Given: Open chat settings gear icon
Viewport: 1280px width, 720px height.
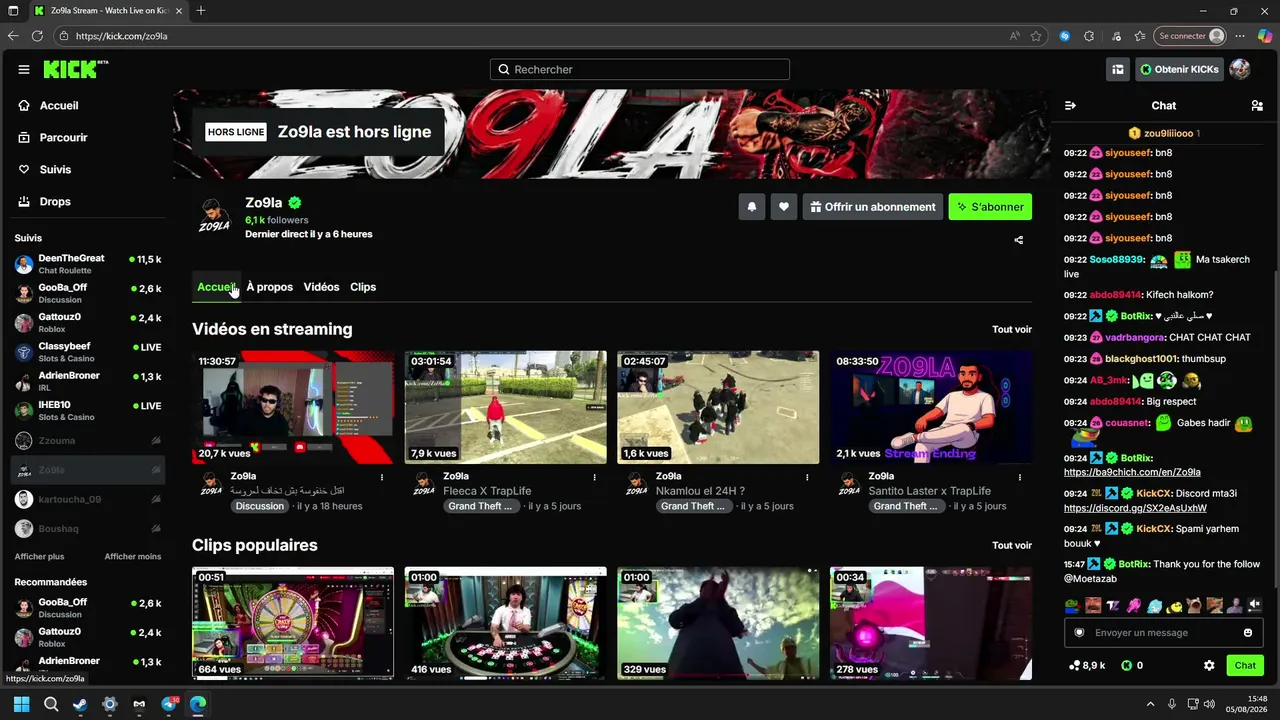Looking at the screenshot, I should (x=1209, y=665).
